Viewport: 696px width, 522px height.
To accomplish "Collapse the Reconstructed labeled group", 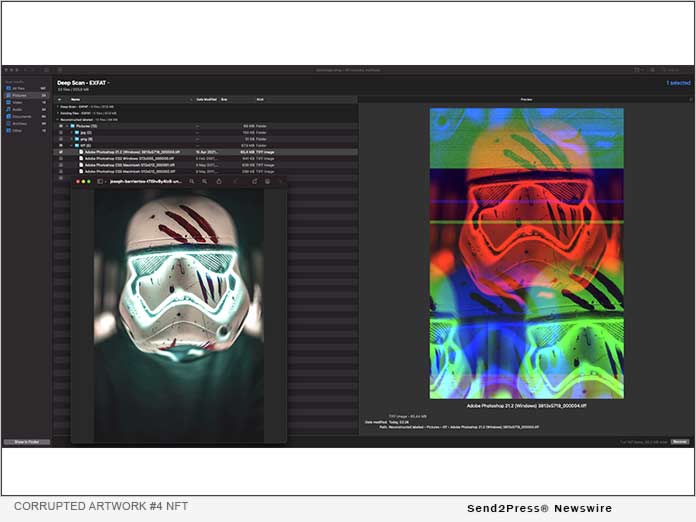I will pyautogui.click(x=57, y=119).
